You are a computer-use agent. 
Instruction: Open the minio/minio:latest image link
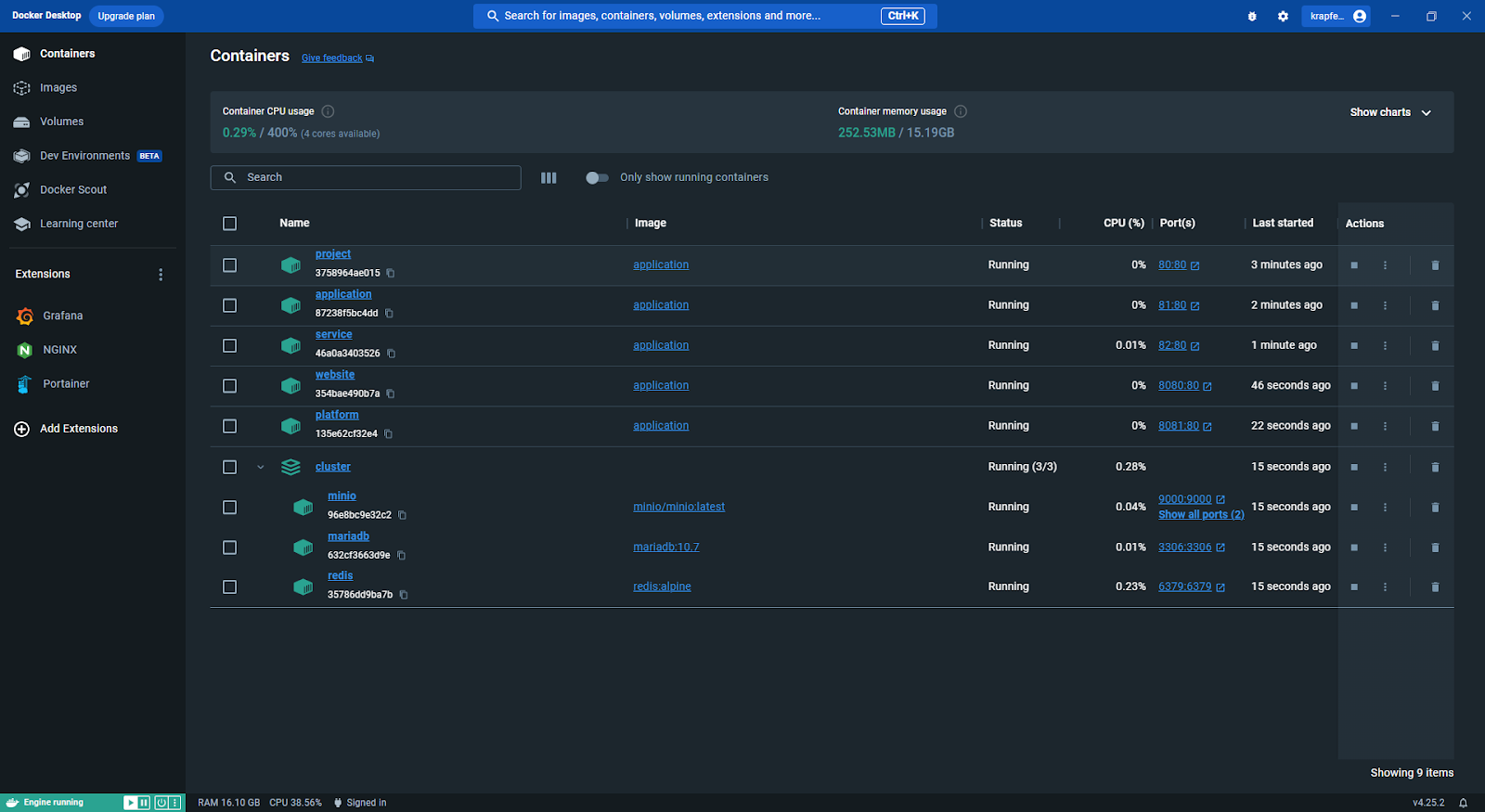click(x=679, y=507)
